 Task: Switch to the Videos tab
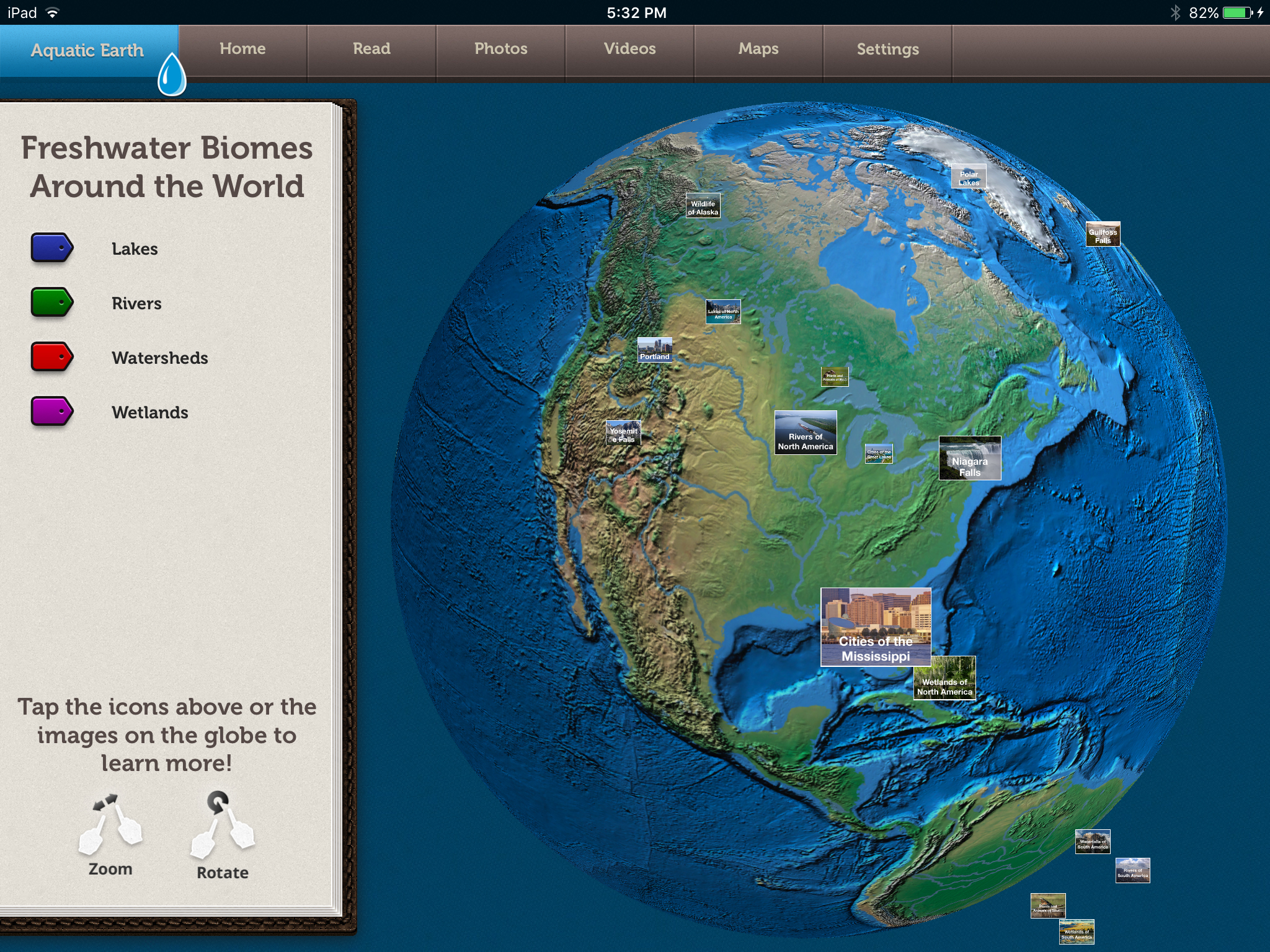tap(629, 49)
